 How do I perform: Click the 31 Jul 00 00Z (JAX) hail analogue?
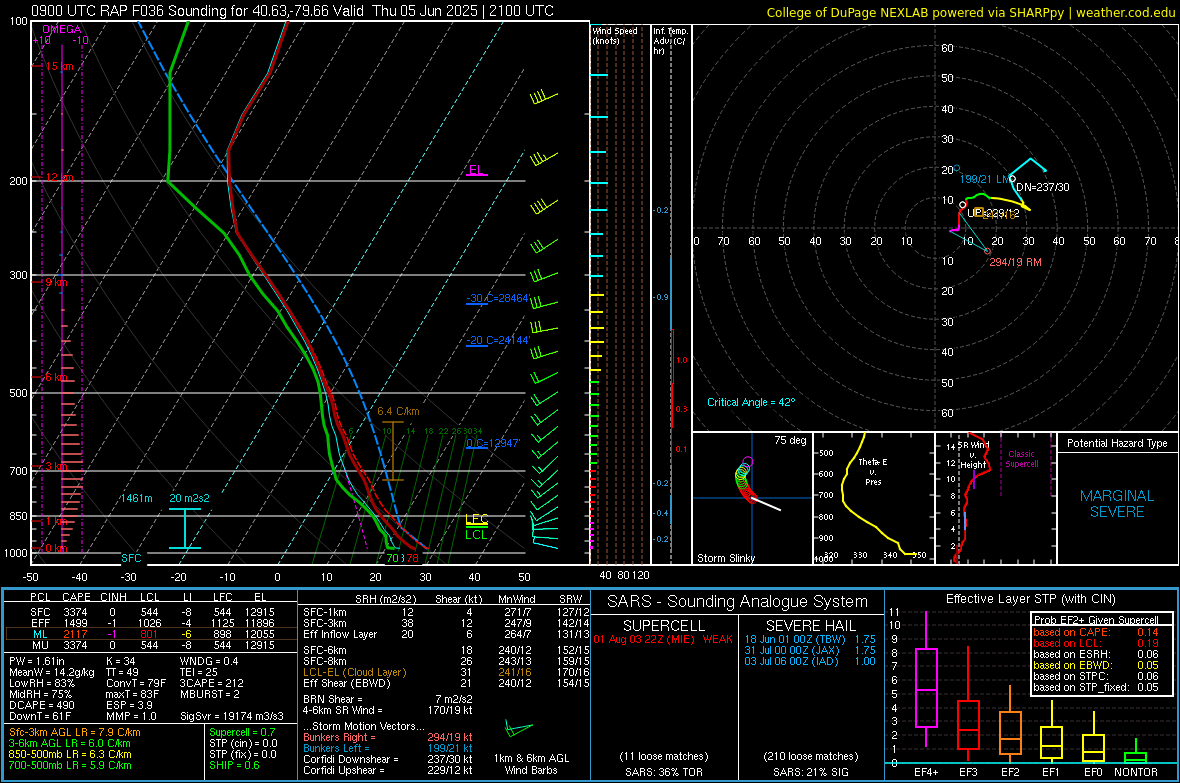tap(810, 650)
